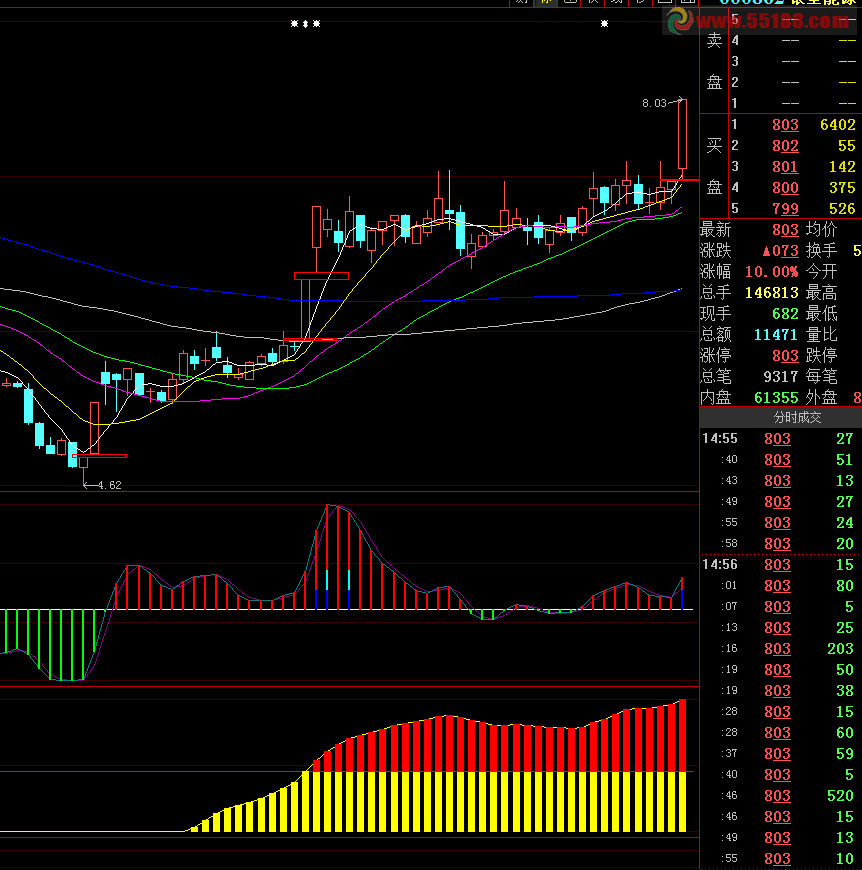
Task: Click the 55188 swirl logo icon
Action: 682,19
